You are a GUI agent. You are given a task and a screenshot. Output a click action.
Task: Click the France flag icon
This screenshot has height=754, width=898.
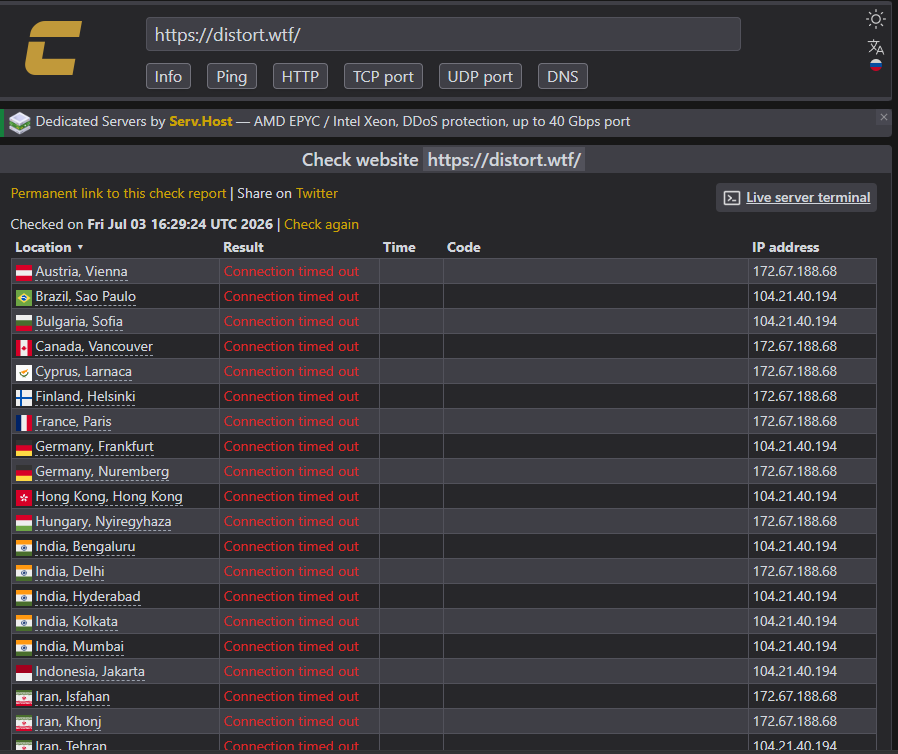(23, 423)
